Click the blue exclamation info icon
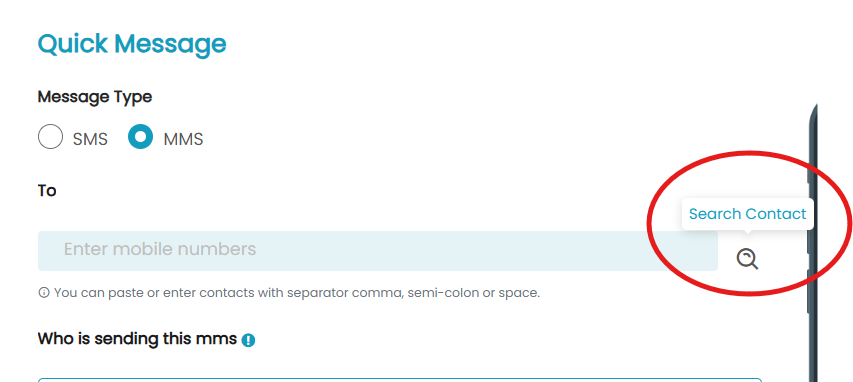 click(x=249, y=341)
